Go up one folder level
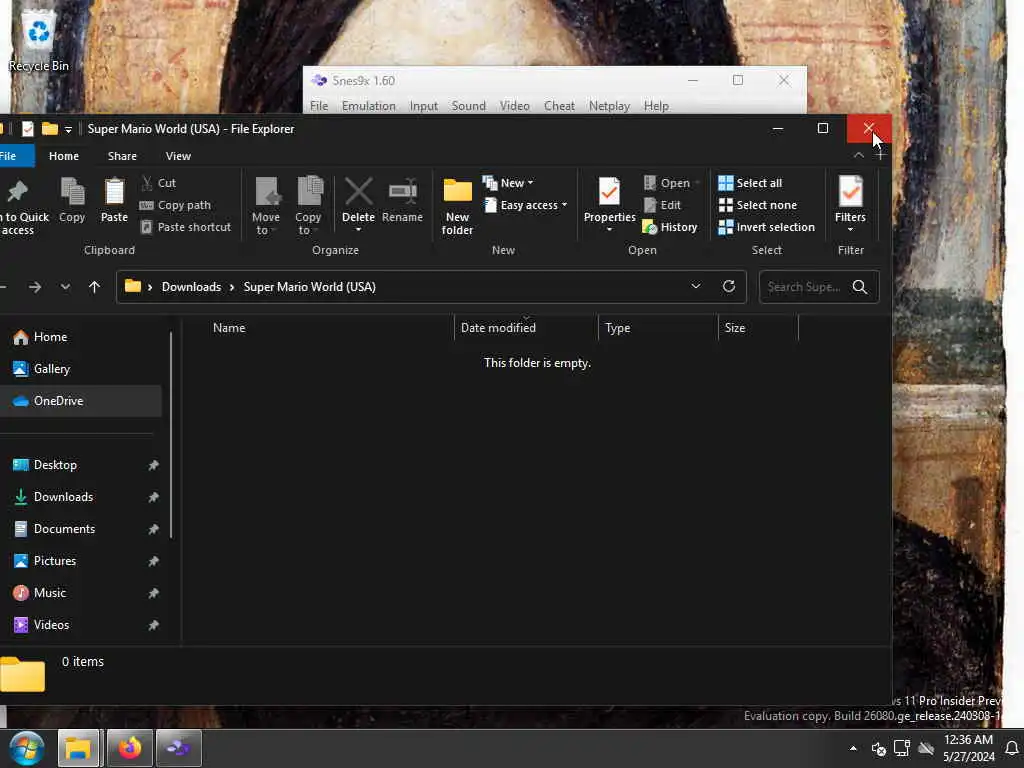 tap(94, 287)
